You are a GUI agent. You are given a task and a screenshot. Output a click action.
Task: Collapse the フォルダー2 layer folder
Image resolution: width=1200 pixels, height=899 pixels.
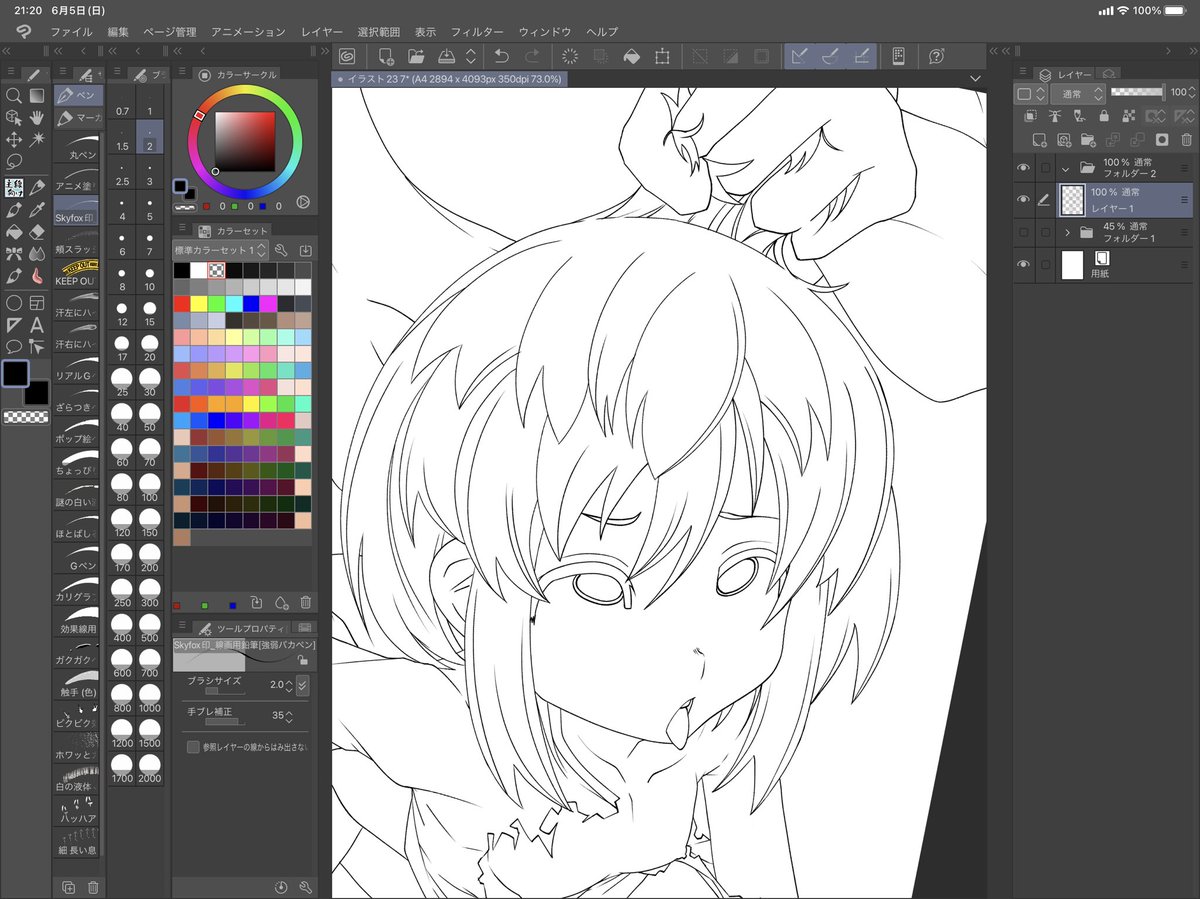pyautogui.click(x=1066, y=169)
